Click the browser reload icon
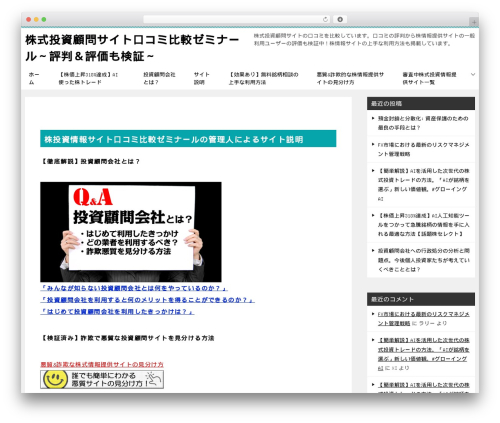The width and height of the screenshot is (500, 423). point(325,20)
